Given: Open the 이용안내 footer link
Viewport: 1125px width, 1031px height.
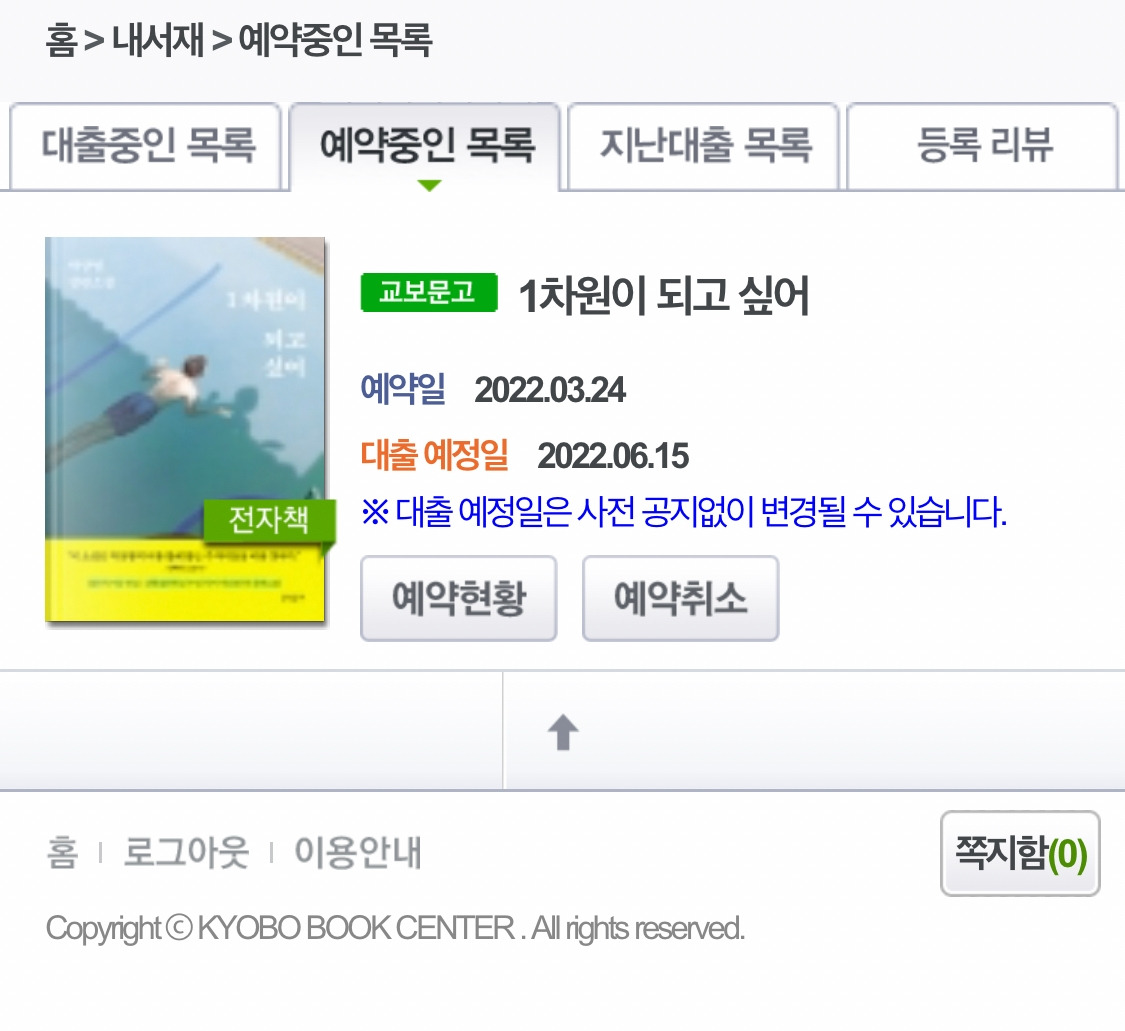Looking at the screenshot, I should pos(358,853).
